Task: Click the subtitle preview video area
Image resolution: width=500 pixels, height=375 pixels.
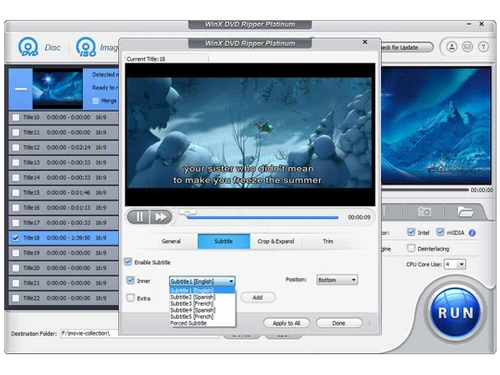Action: tap(250, 134)
